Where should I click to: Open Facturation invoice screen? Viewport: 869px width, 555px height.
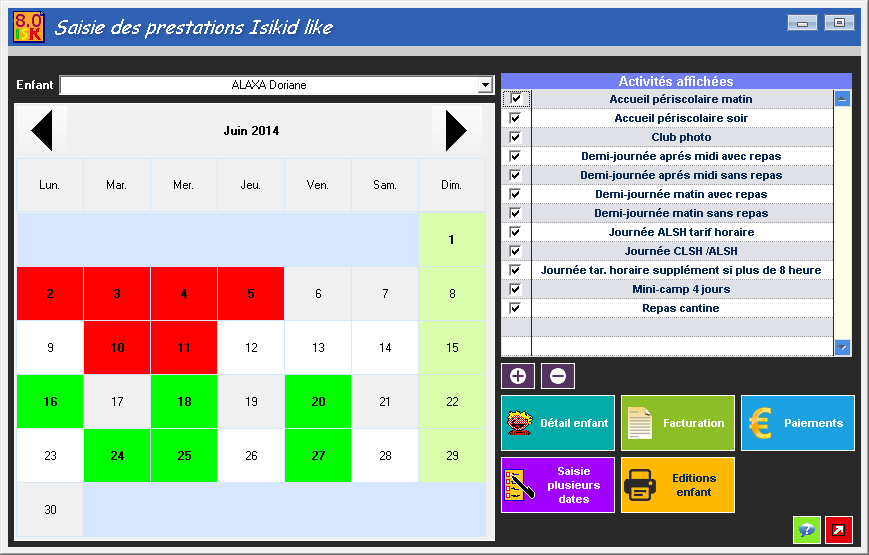(x=678, y=423)
